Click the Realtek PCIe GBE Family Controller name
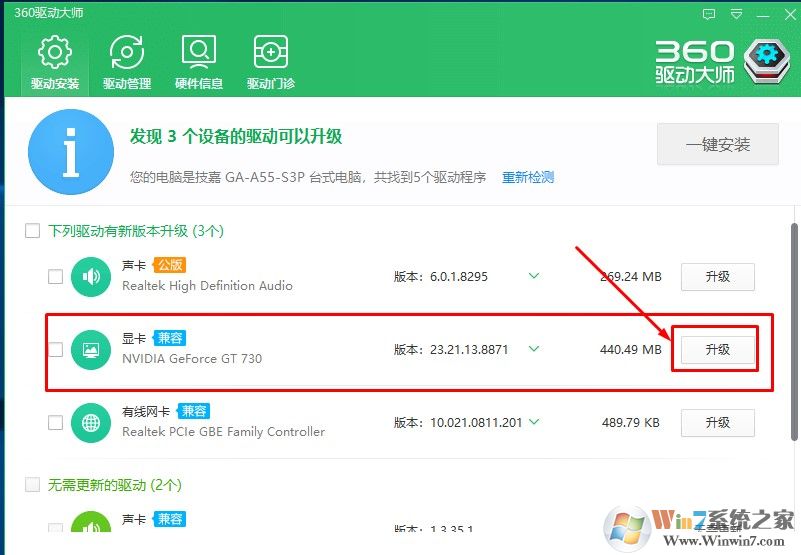 click(224, 432)
